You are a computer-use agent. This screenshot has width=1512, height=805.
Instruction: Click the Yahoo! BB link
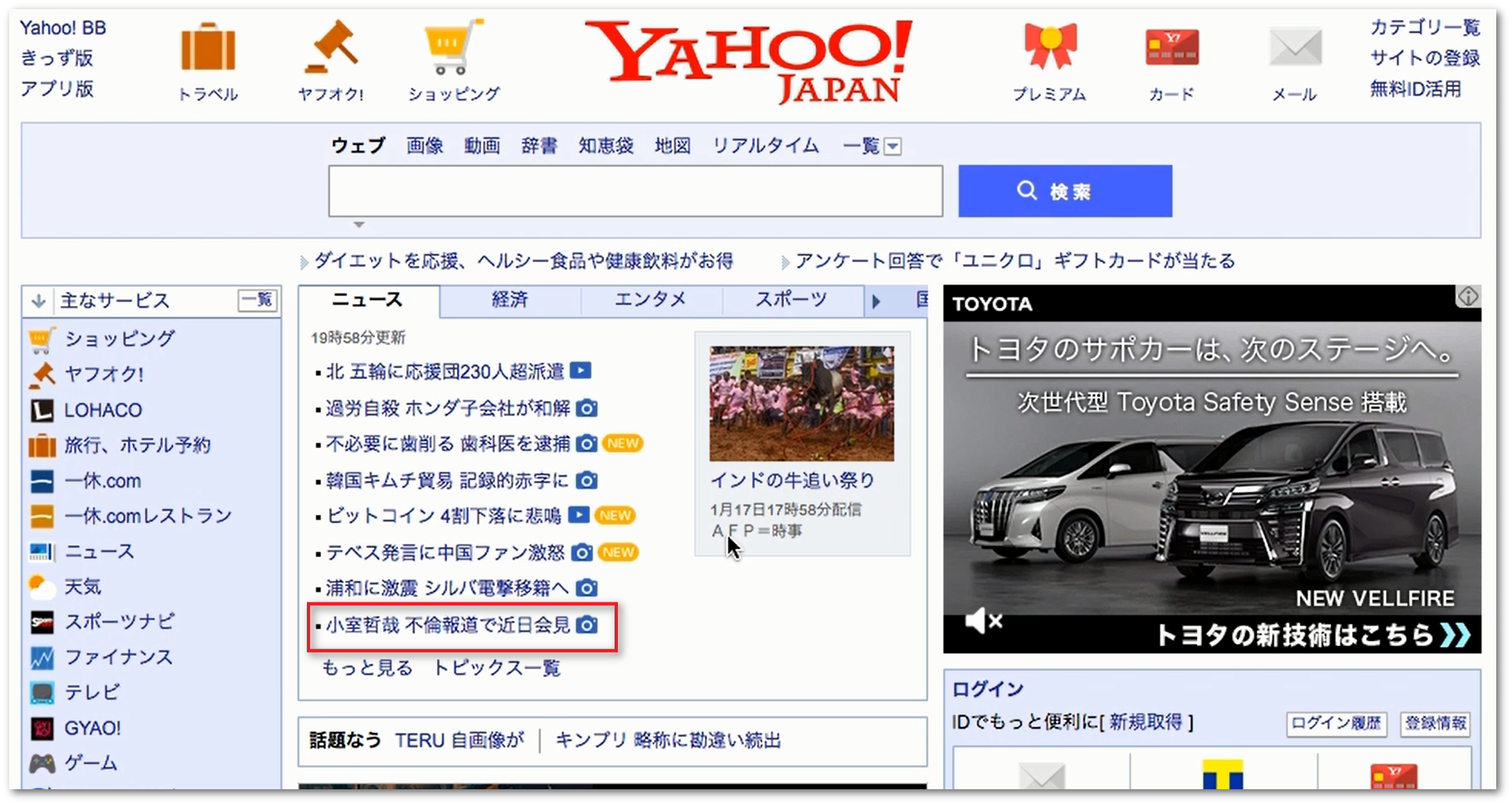(x=63, y=27)
